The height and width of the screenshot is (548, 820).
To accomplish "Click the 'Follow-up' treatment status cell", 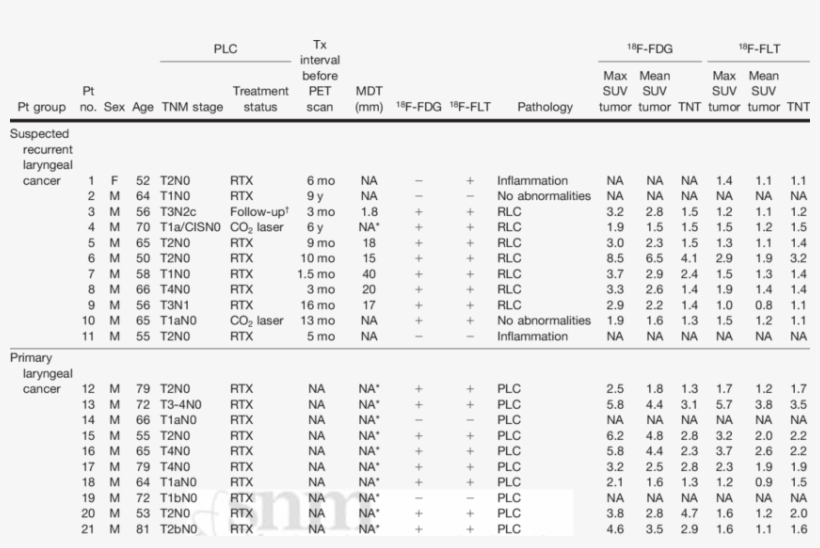I will tap(259, 212).
